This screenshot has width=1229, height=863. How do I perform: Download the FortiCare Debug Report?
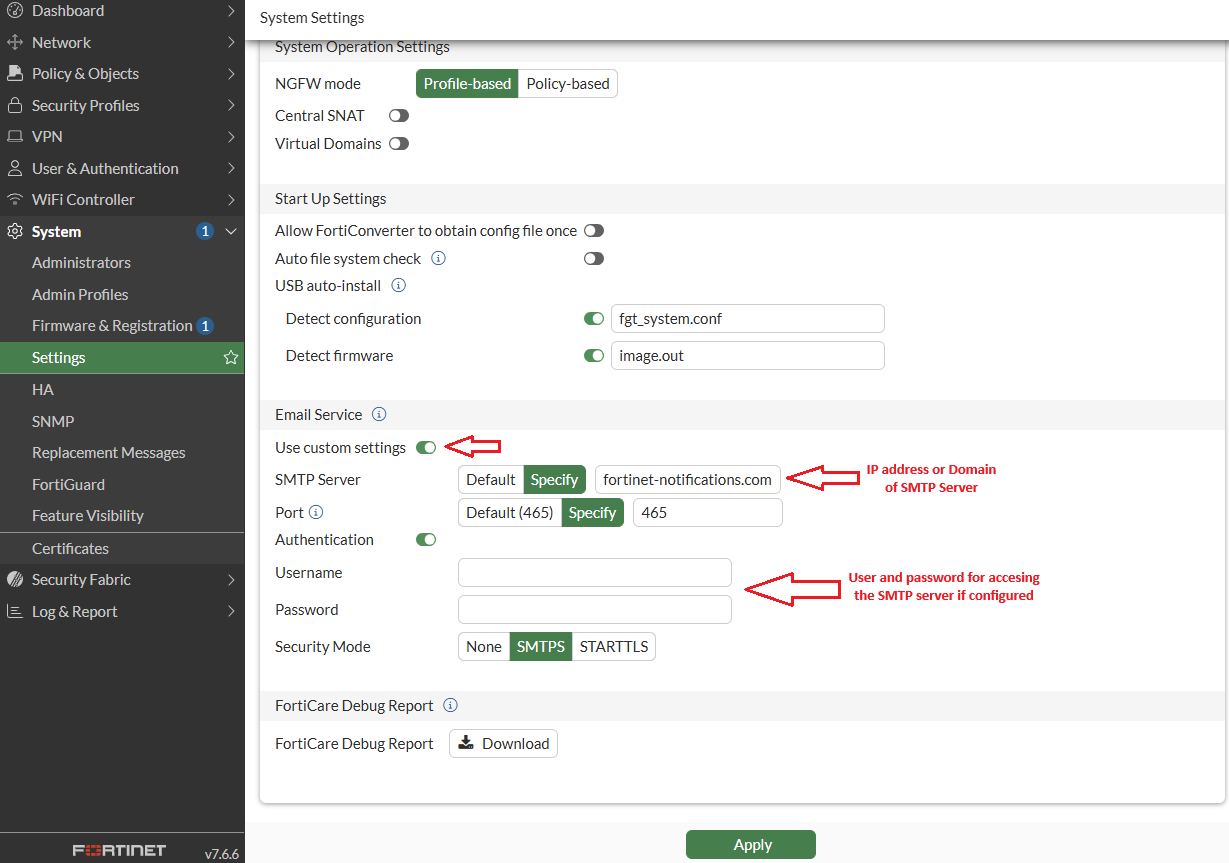tap(503, 744)
